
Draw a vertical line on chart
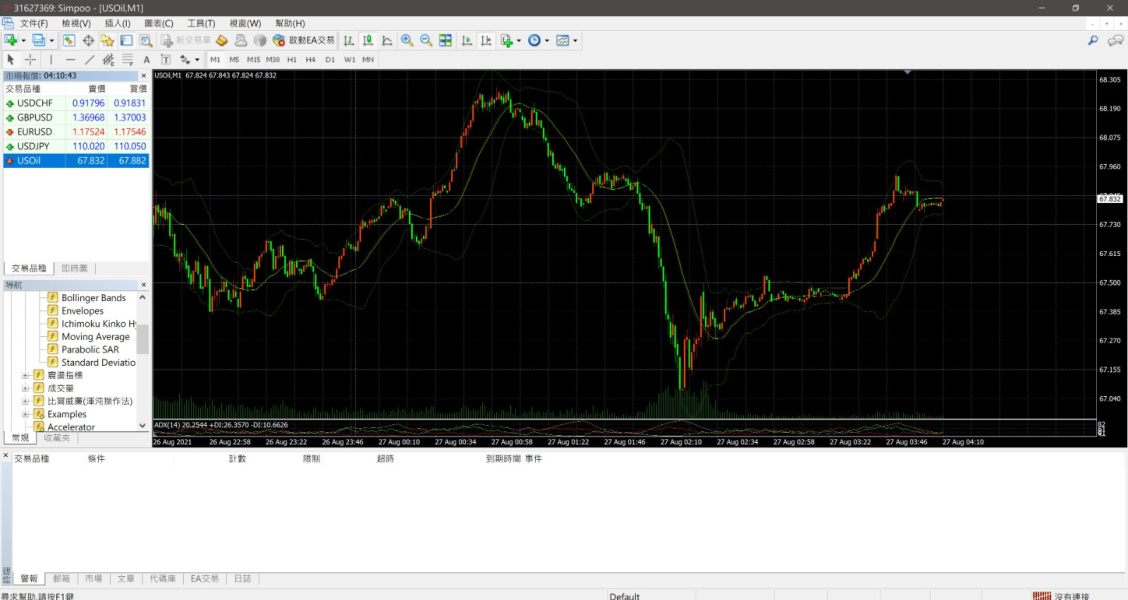coord(51,60)
